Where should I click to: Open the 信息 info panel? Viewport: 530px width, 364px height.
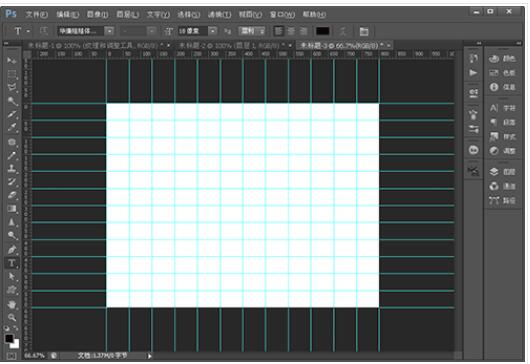(502, 87)
